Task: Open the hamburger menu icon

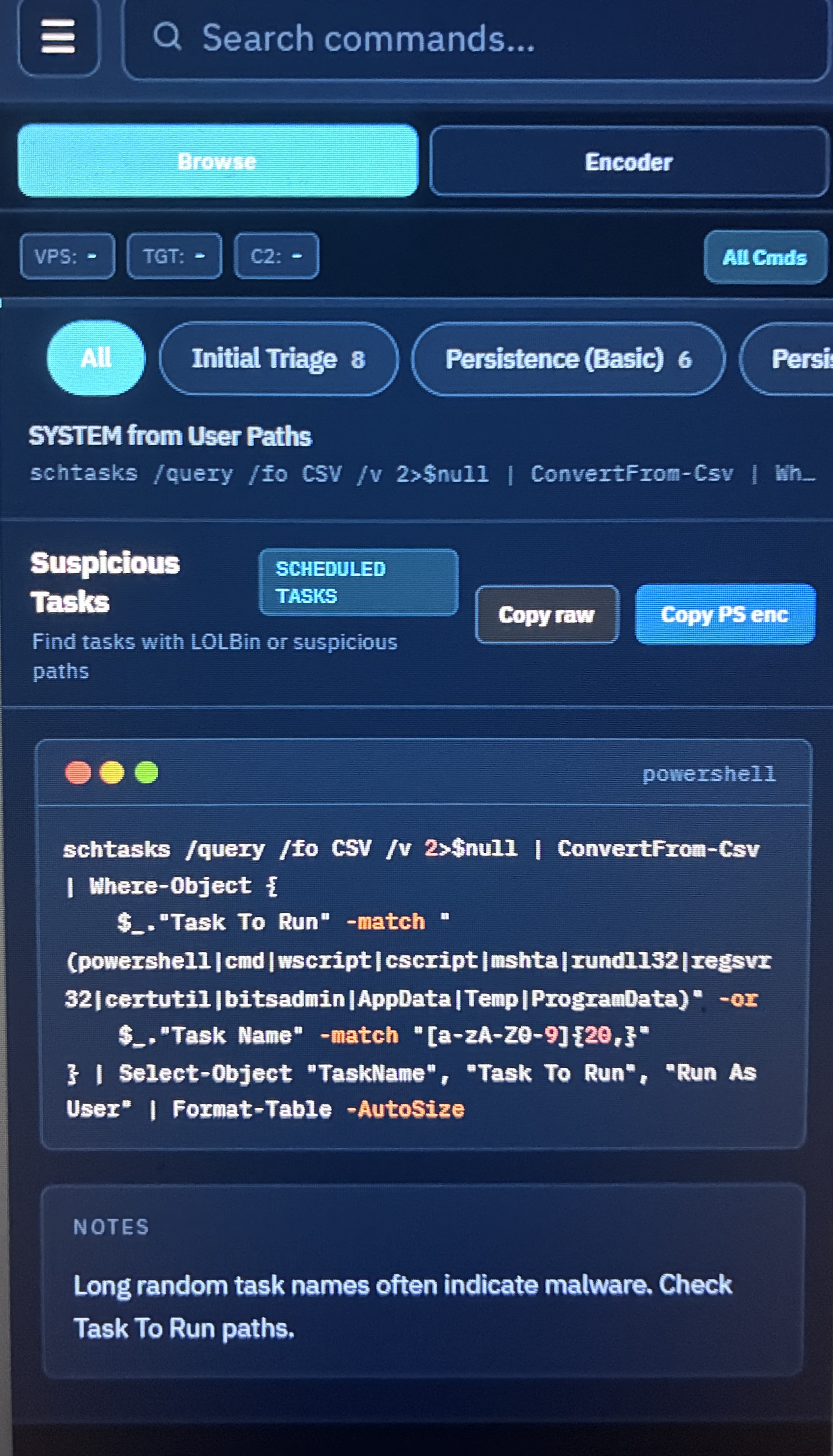Action: pos(58,36)
